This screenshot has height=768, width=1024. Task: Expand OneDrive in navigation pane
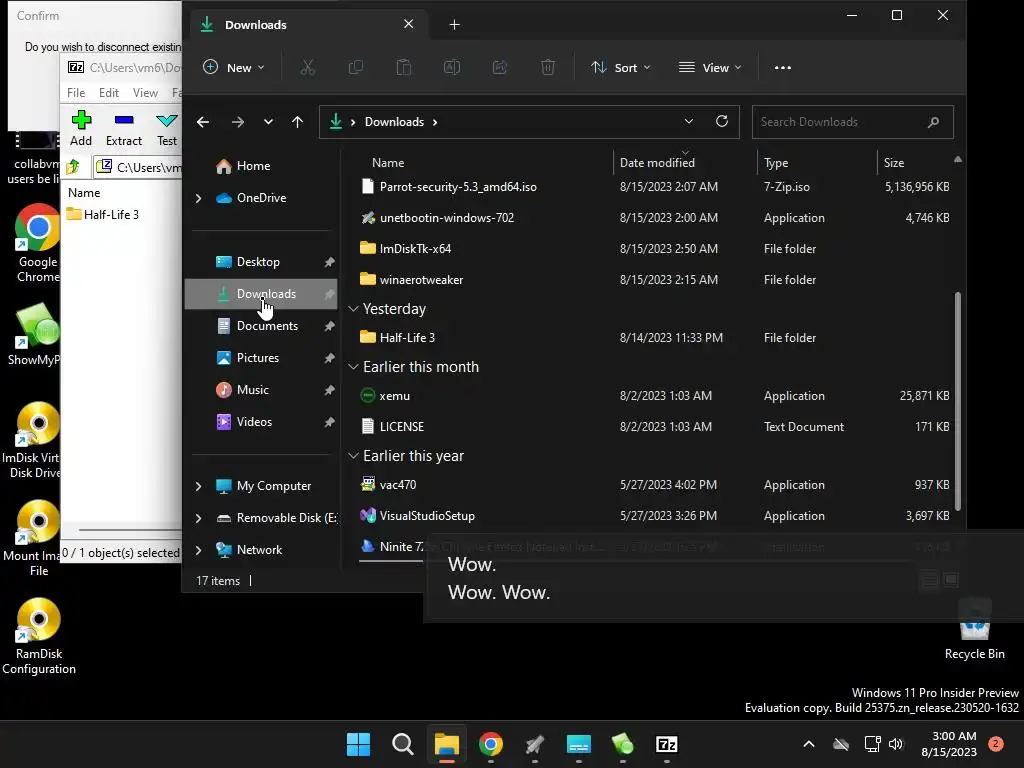[199, 198]
